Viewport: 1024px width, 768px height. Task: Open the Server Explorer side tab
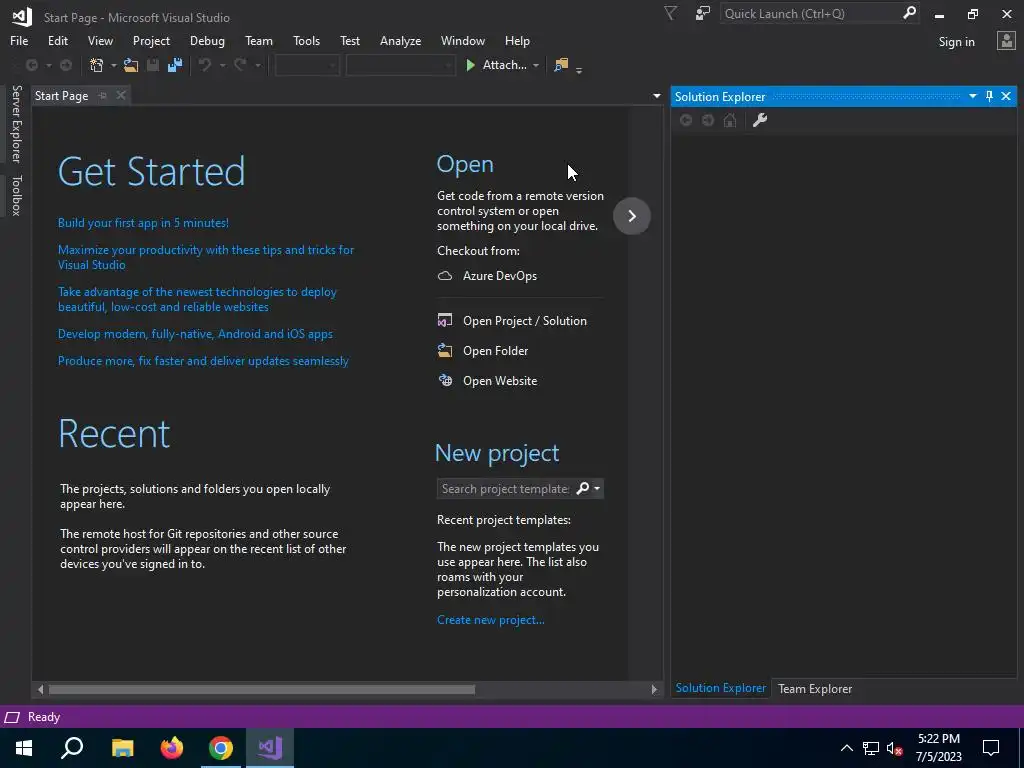click(16, 124)
